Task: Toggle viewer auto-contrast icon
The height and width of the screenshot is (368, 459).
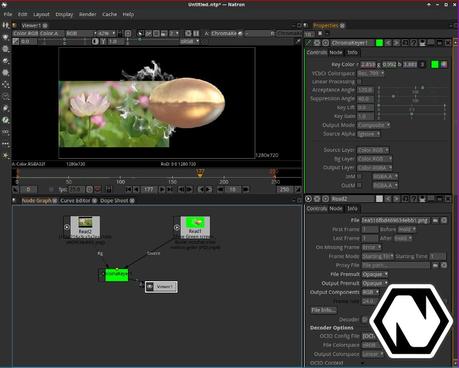Action: [95, 41]
